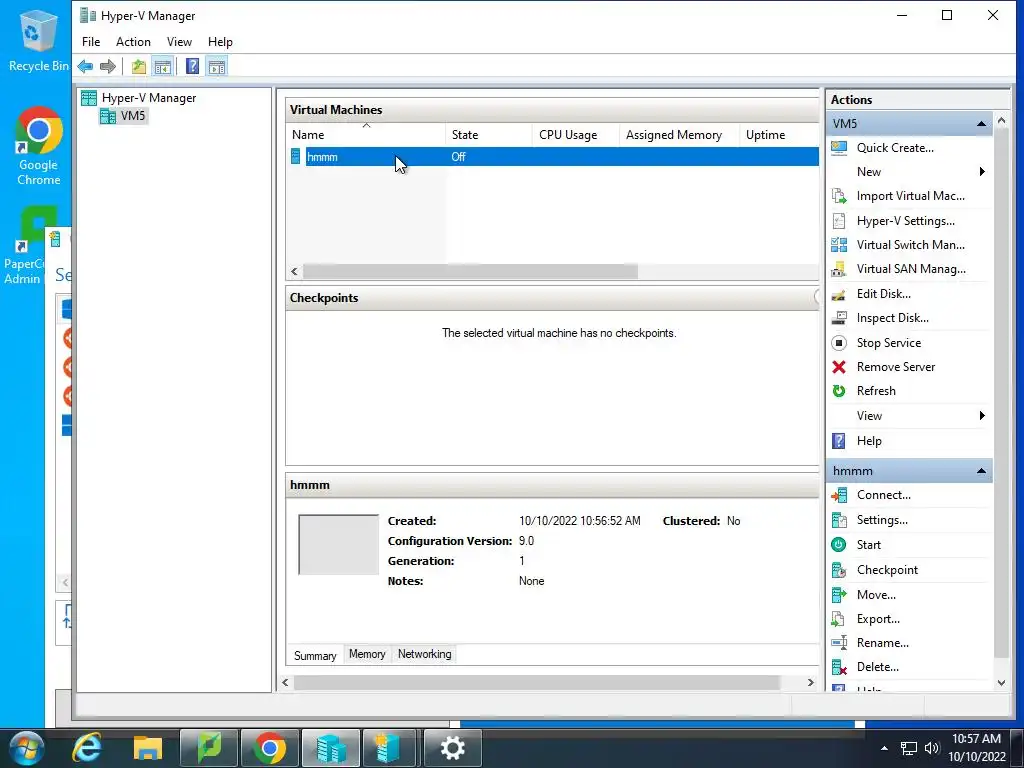
Task: Click the green Refresh icon
Action: click(839, 391)
